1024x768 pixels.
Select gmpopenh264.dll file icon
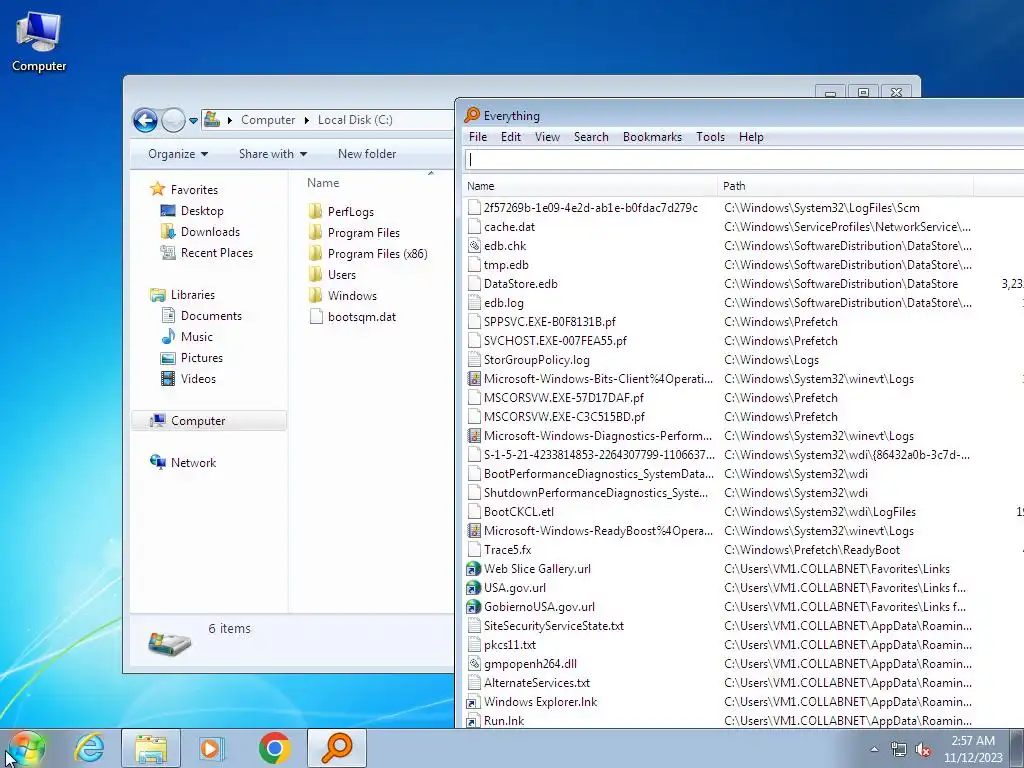point(475,664)
